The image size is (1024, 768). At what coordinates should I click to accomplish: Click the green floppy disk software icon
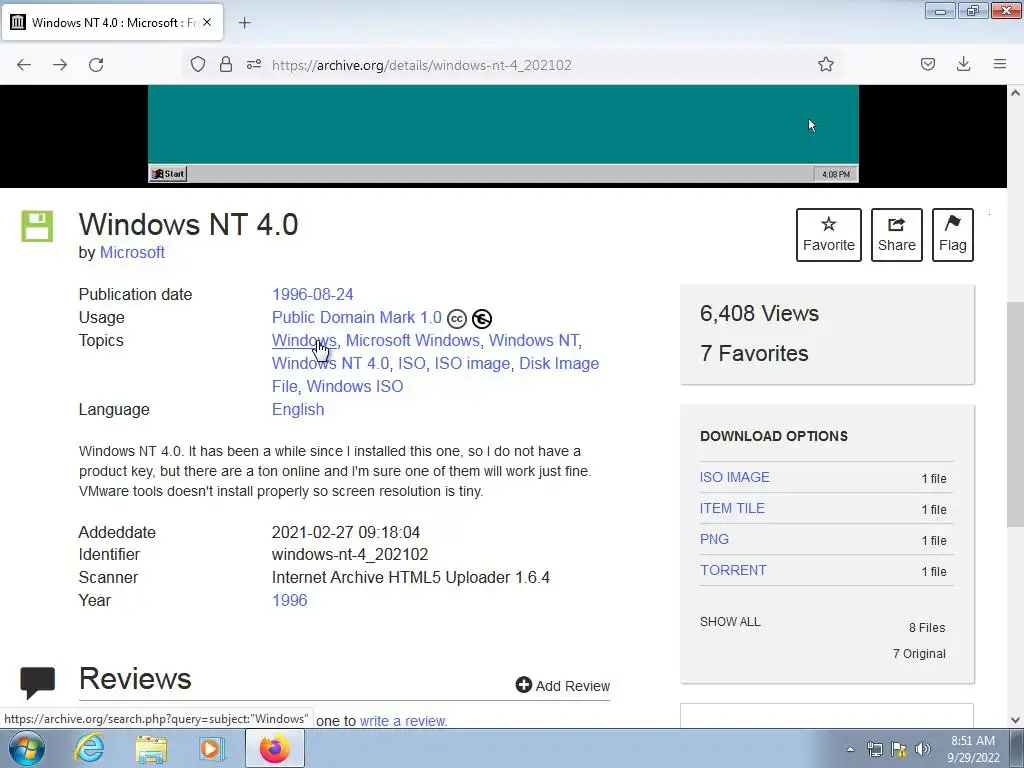[x=37, y=226]
